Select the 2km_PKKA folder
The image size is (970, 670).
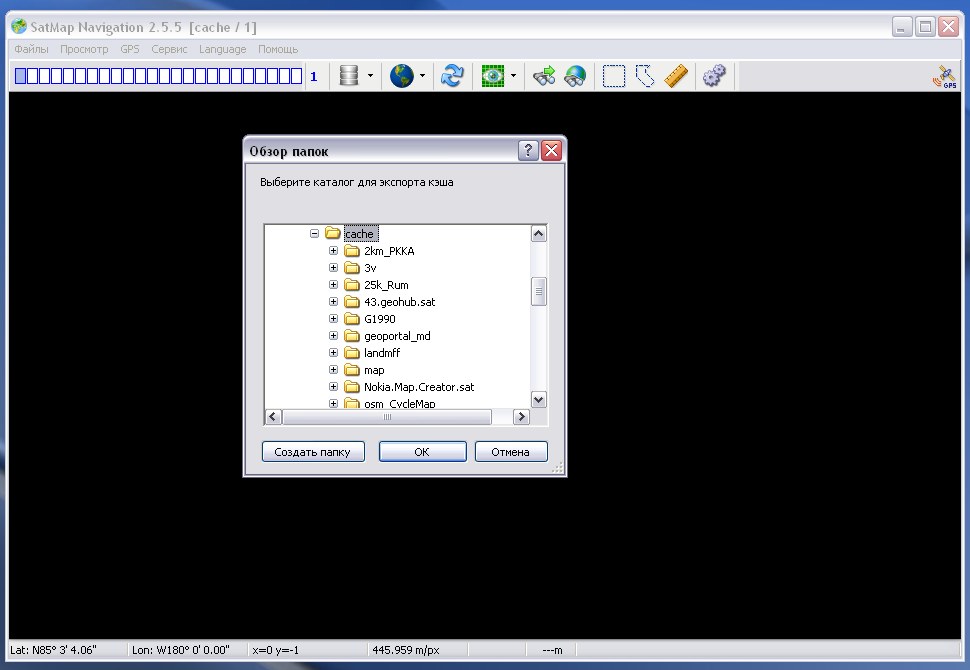[x=389, y=251]
